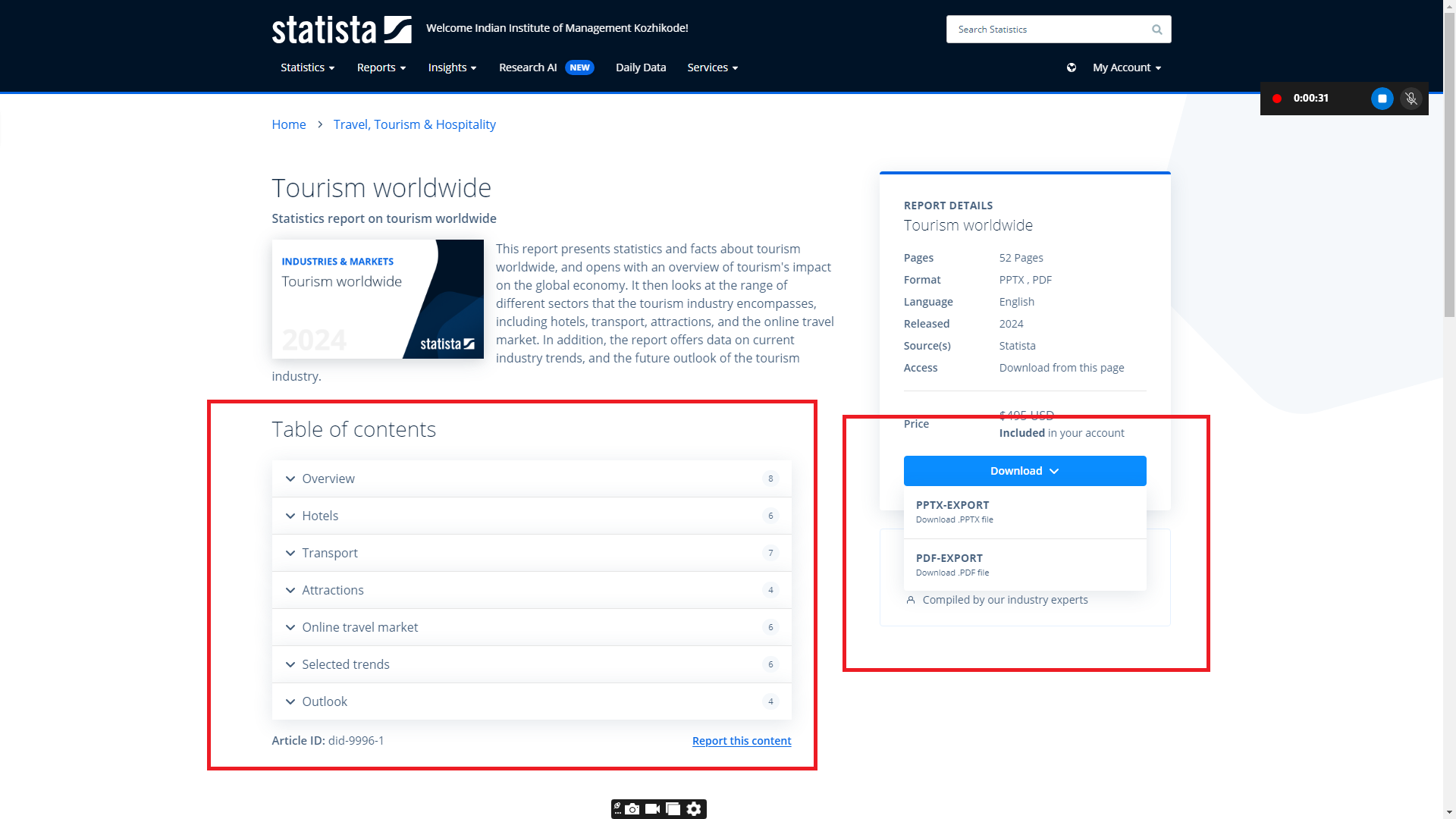
Task: Click the screenshot camera icon
Action: (632, 809)
